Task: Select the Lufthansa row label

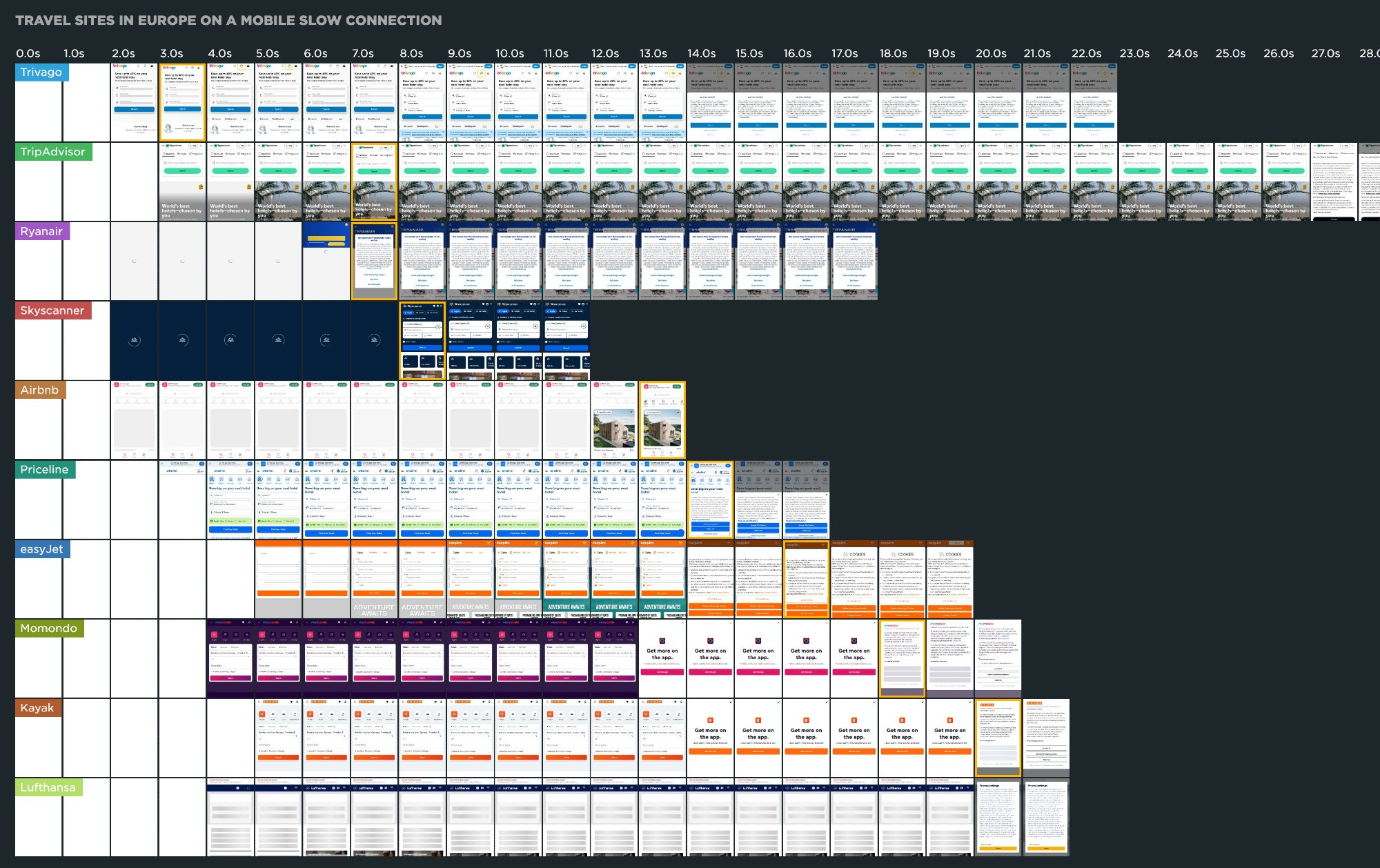Action: pos(48,787)
